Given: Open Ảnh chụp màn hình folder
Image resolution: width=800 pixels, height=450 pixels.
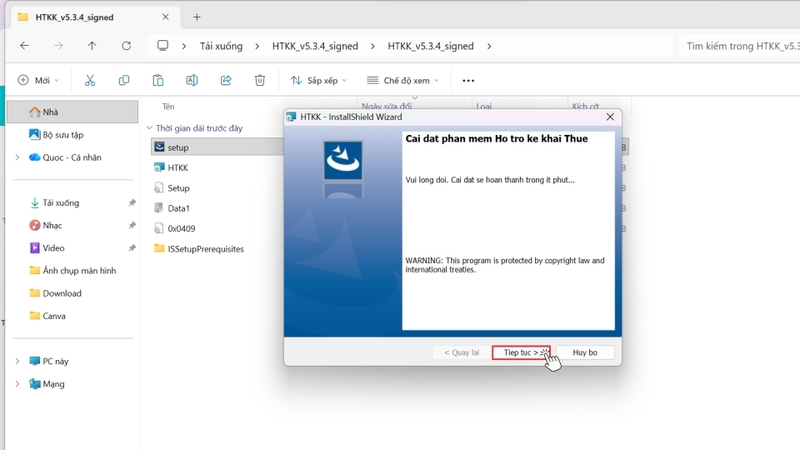Looking at the screenshot, I should coord(79,270).
